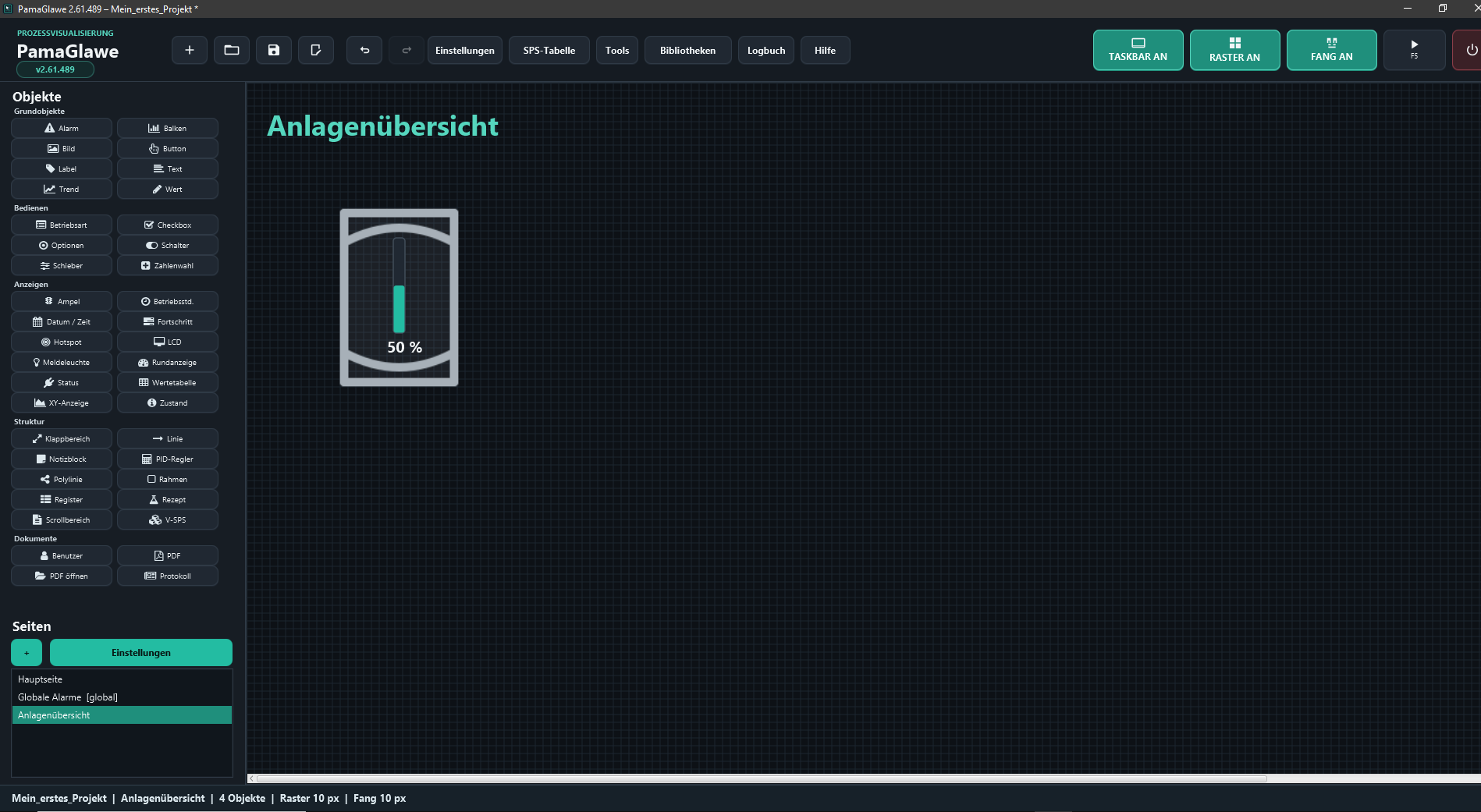Toggle TASKBAR AN button
This screenshot has width=1481, height=812.
click(1138, 50)
